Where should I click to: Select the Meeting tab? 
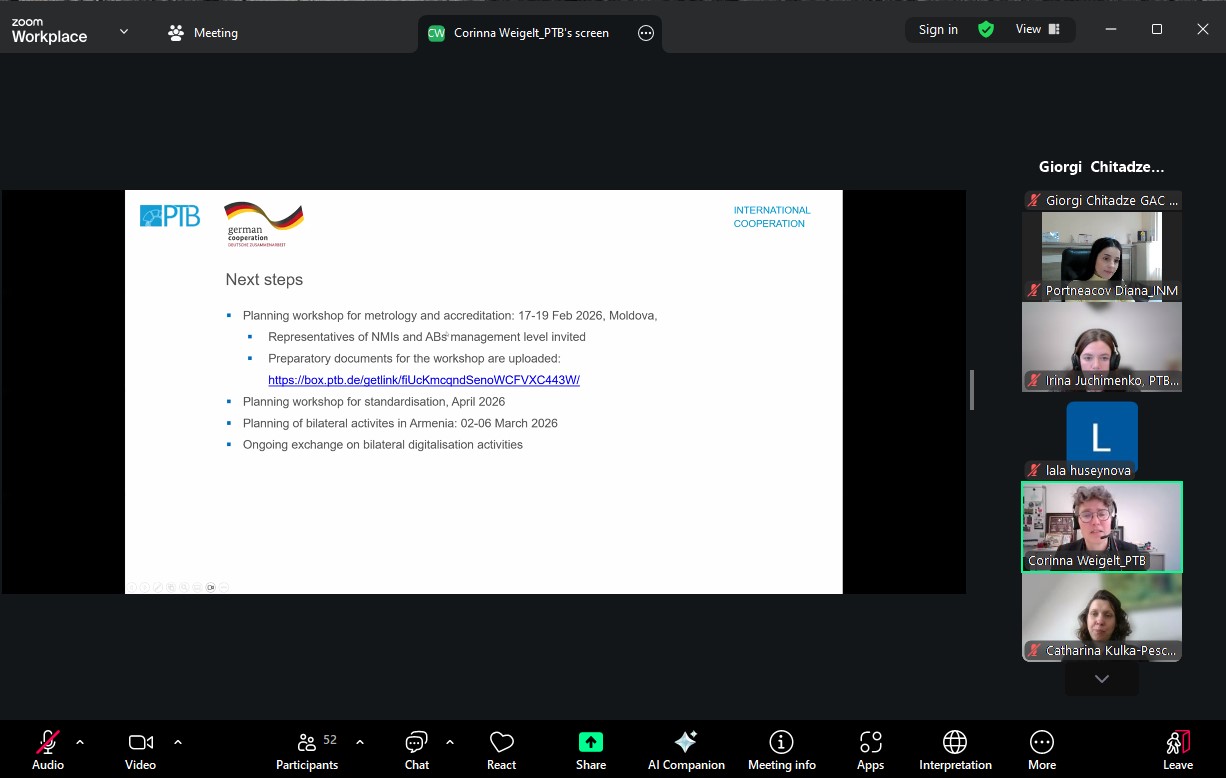(204, 33)
